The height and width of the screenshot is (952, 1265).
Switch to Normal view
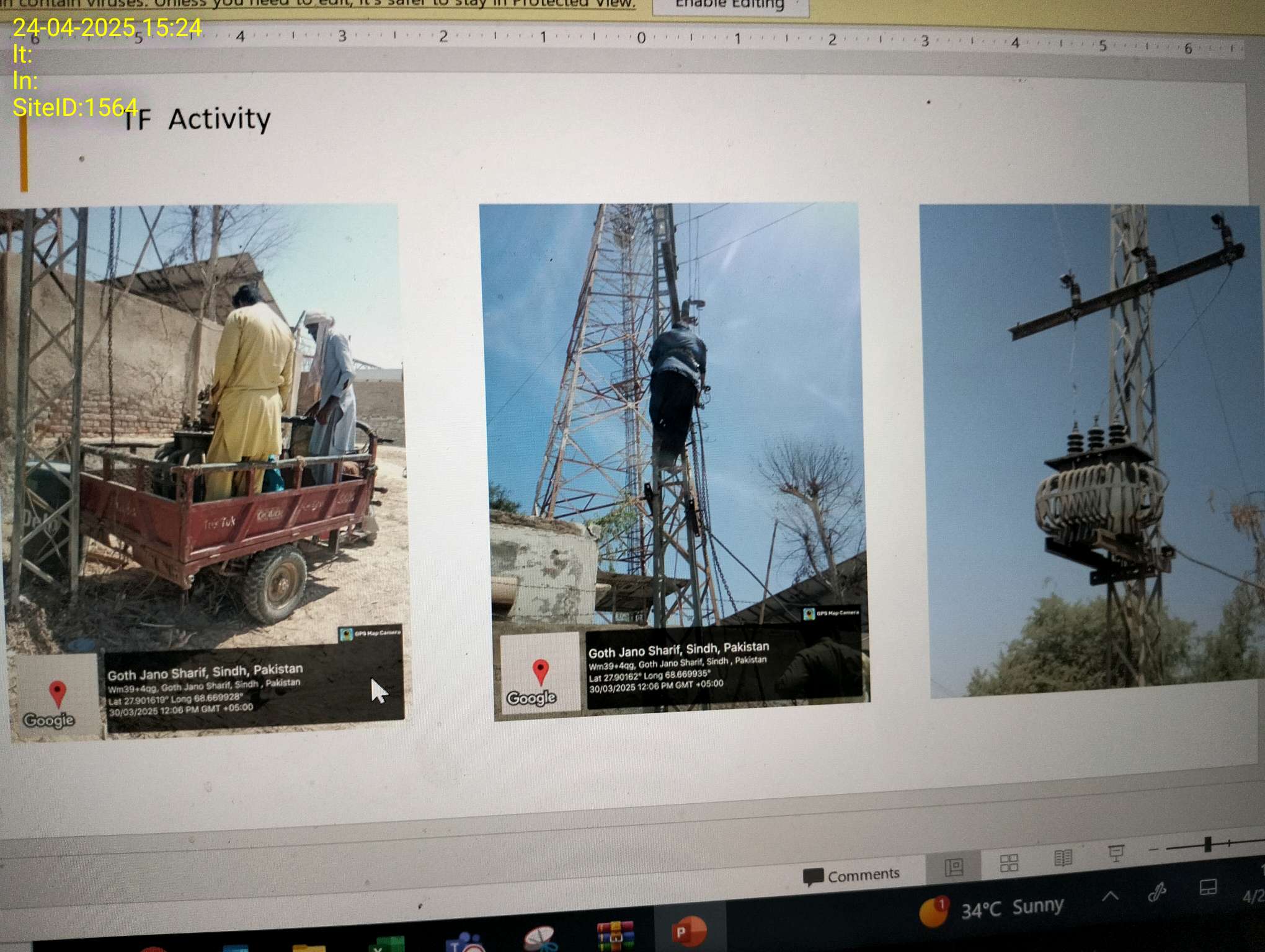pyautogui.click(x=953, y=866)
